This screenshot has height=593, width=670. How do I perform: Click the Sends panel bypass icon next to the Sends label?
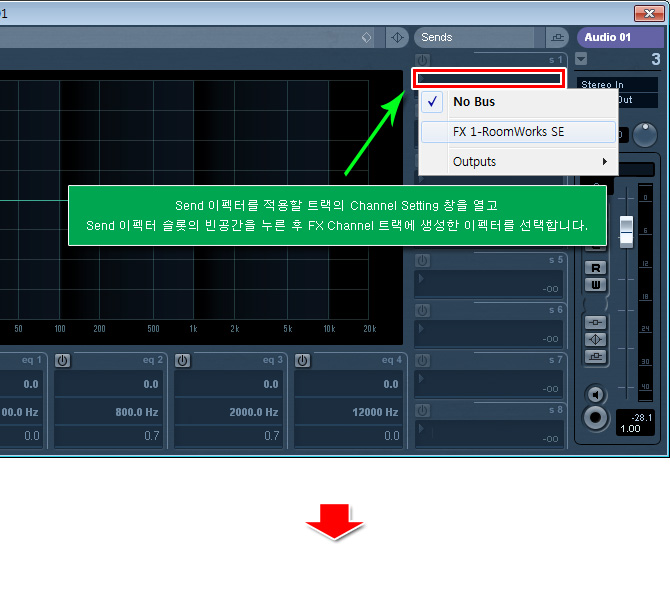pyautogui.click(x=557, y=38)
